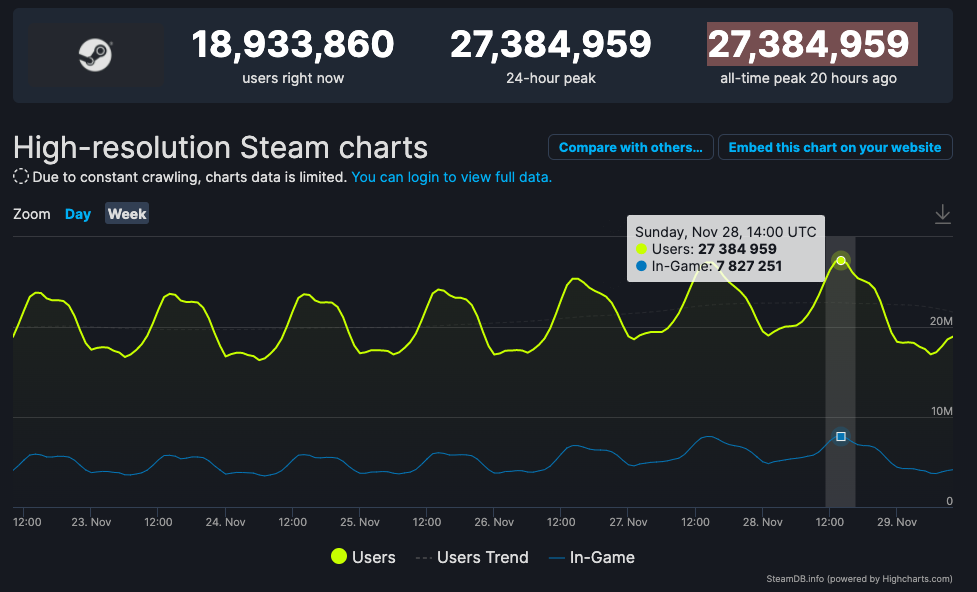
Task: Click the In-Game square marker on chart
Action: pos(841,436)
